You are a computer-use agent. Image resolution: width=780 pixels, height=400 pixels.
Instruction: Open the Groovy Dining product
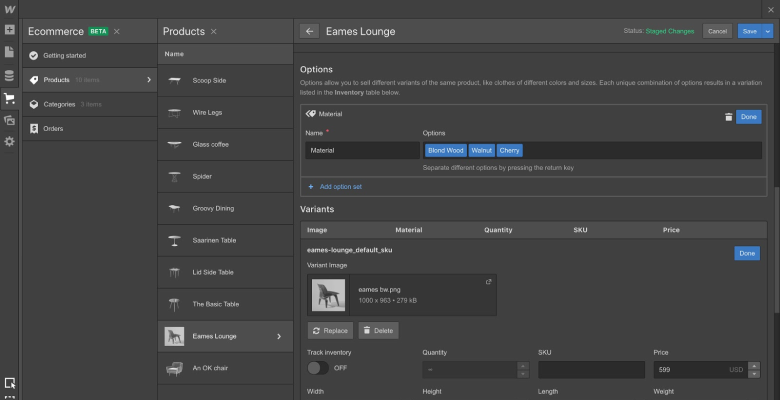point(225,208)
